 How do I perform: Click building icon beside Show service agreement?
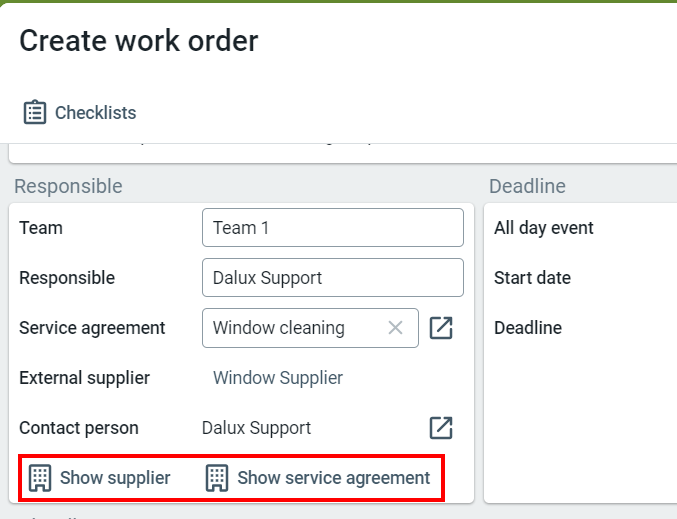pyautogui.click(x=217, y=478)
